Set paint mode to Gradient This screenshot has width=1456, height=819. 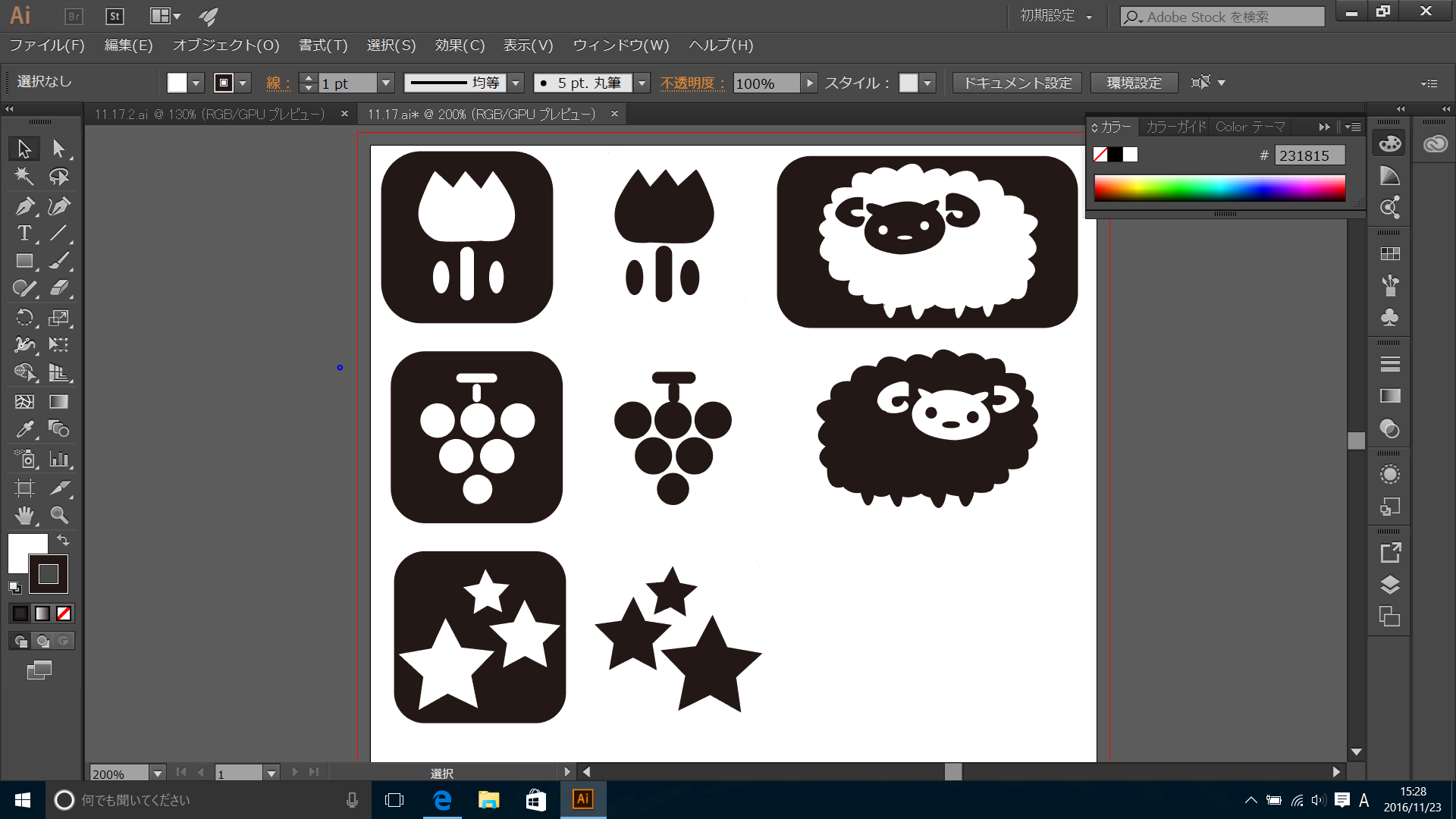(42, 613)
